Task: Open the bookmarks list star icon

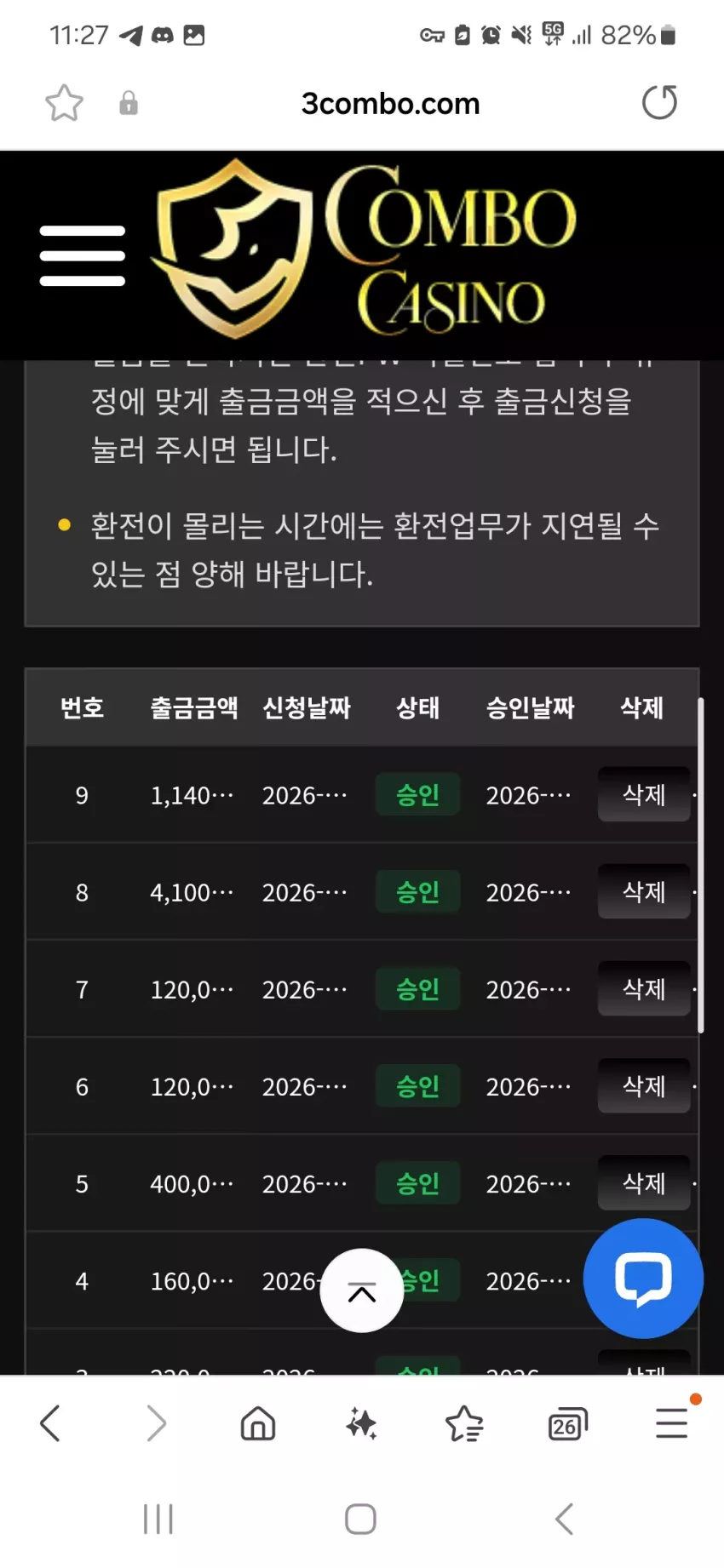Action: (x=464, y=1422)
